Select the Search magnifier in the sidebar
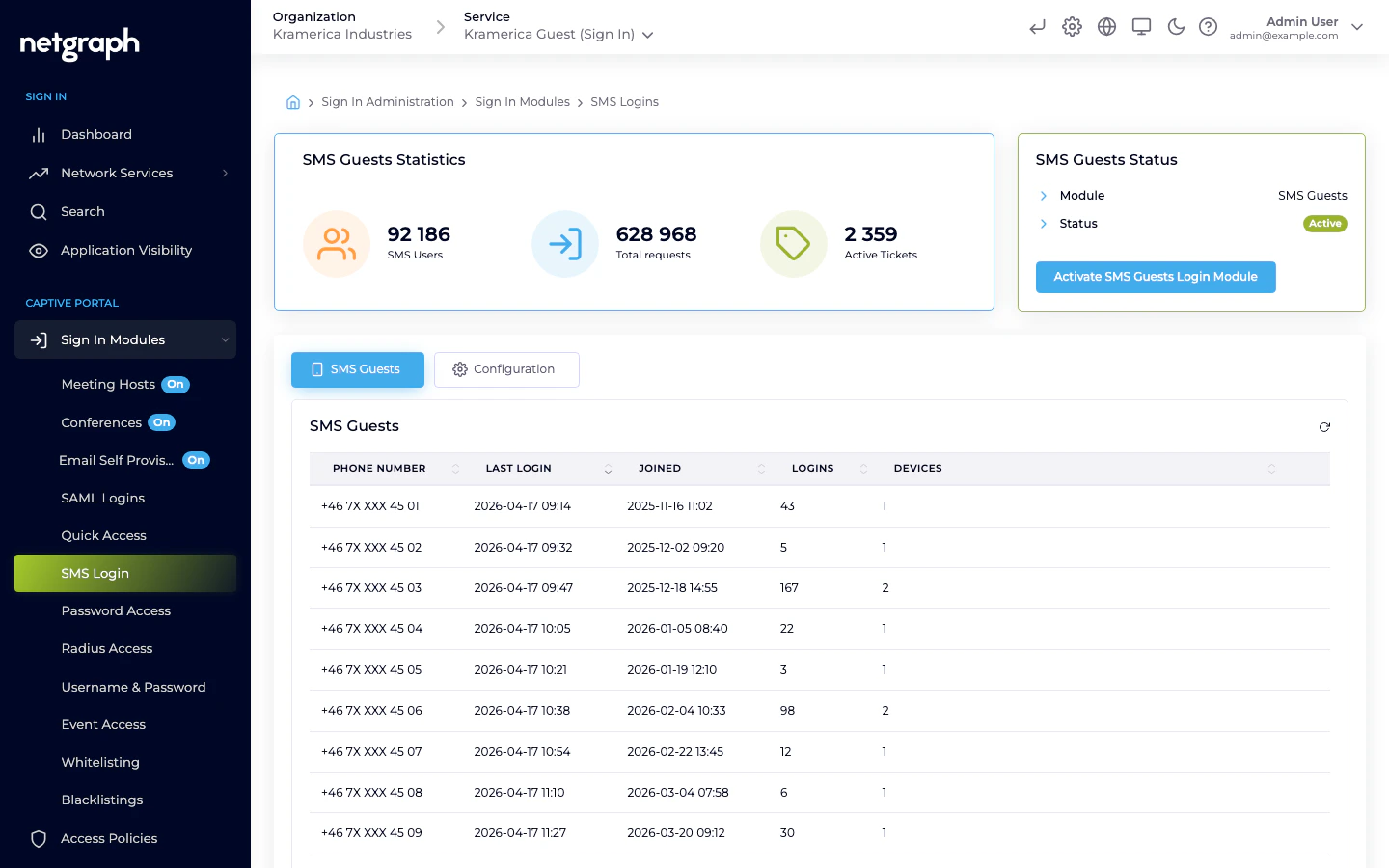This screenshot has height=868, width=1389. click(x=39, y=211)
